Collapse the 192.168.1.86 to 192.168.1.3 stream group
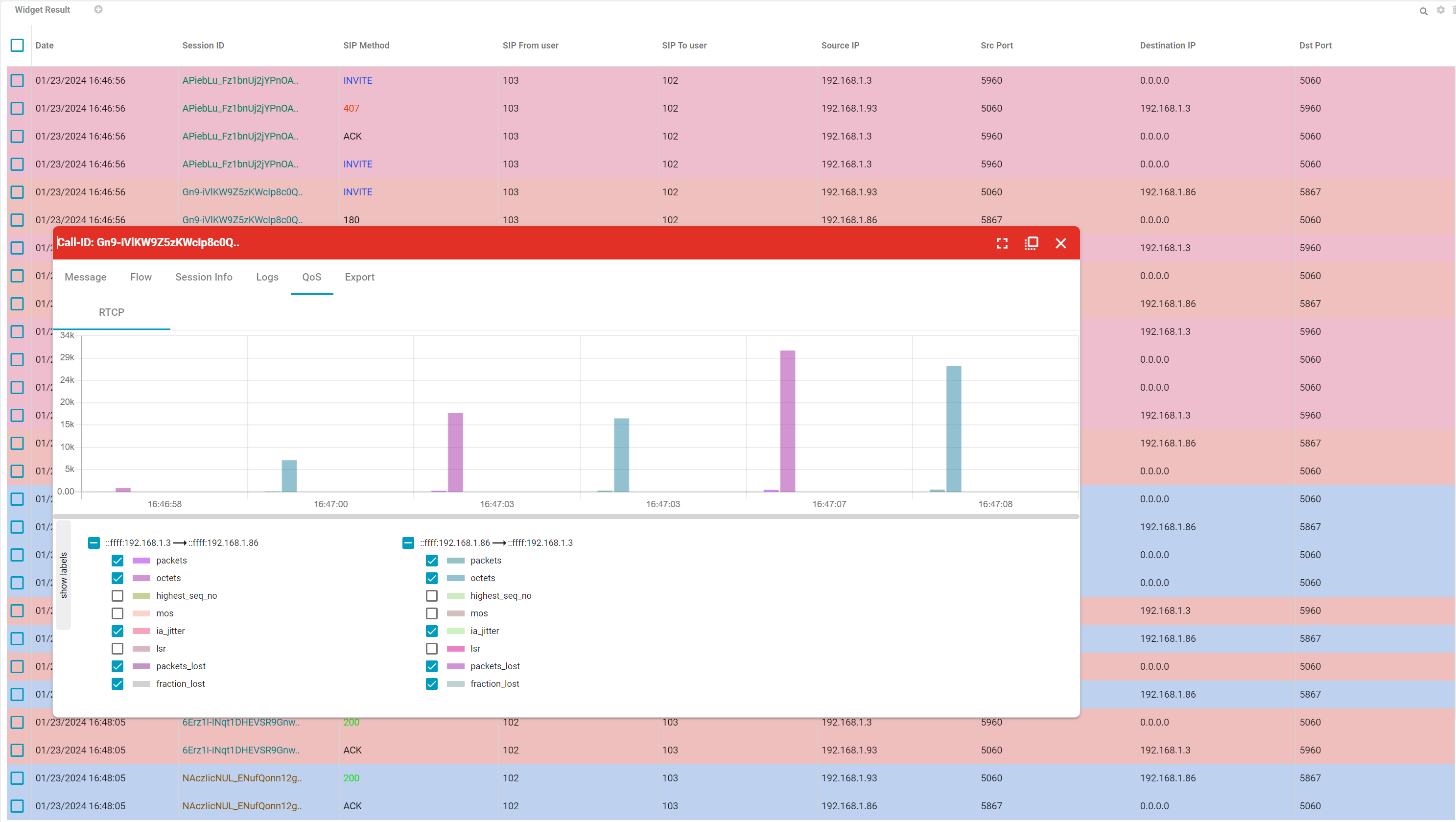Image resolution: width=1456 pixels, height=822 pixels. click(x=408, y=543)
